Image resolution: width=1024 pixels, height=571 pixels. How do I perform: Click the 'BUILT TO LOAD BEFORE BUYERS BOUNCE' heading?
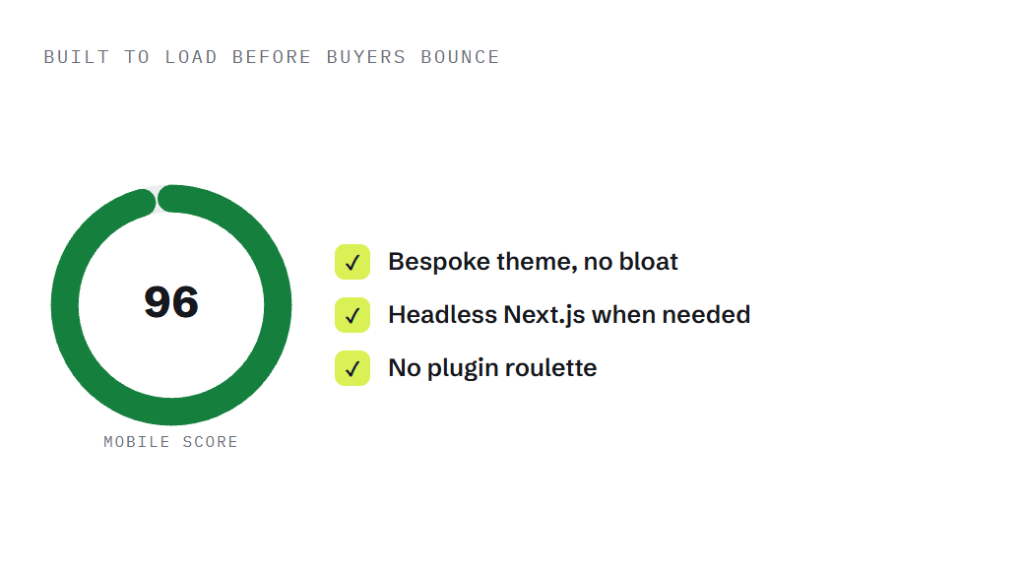pos(272,57)
